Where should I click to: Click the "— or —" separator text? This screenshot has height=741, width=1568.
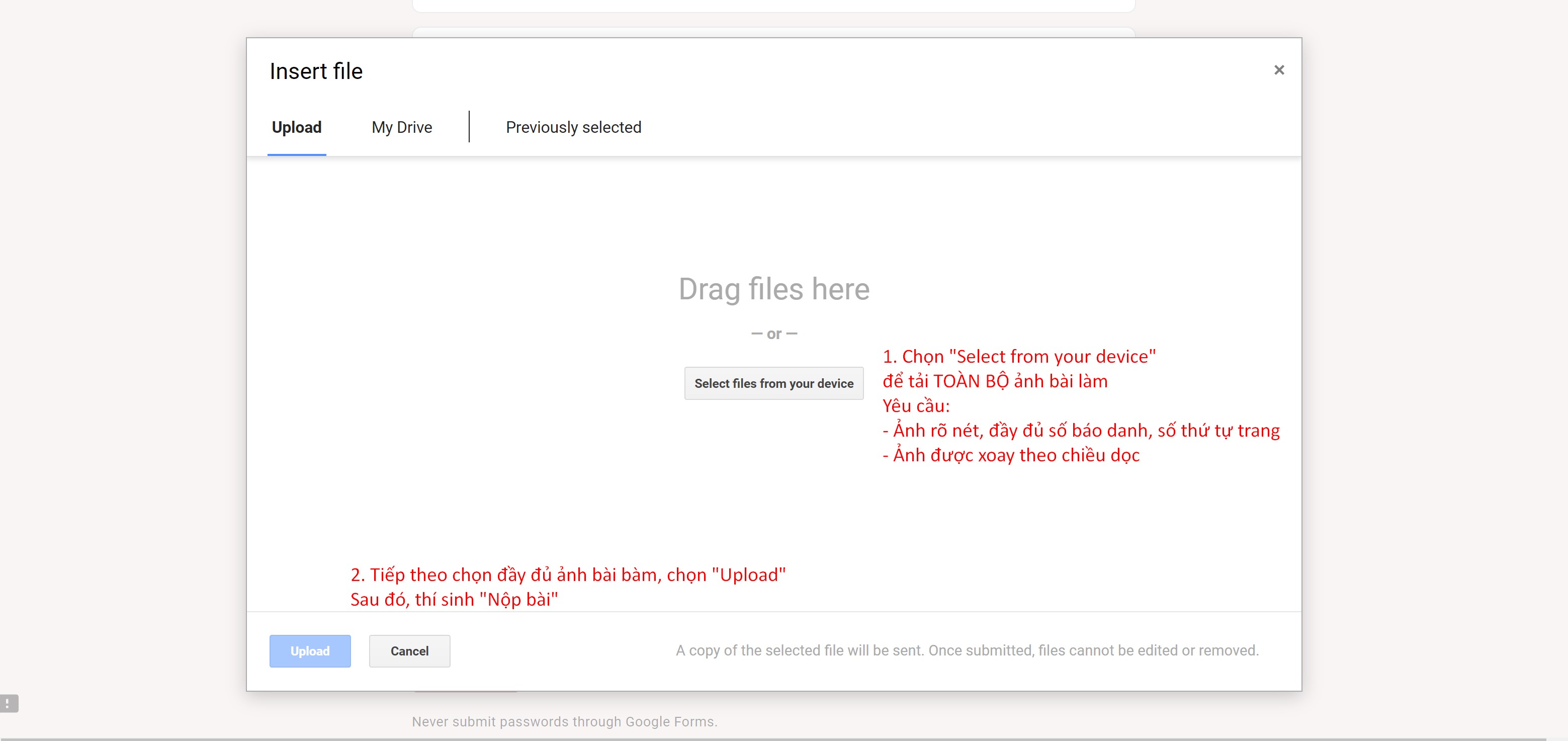click(x=773, y=334)
